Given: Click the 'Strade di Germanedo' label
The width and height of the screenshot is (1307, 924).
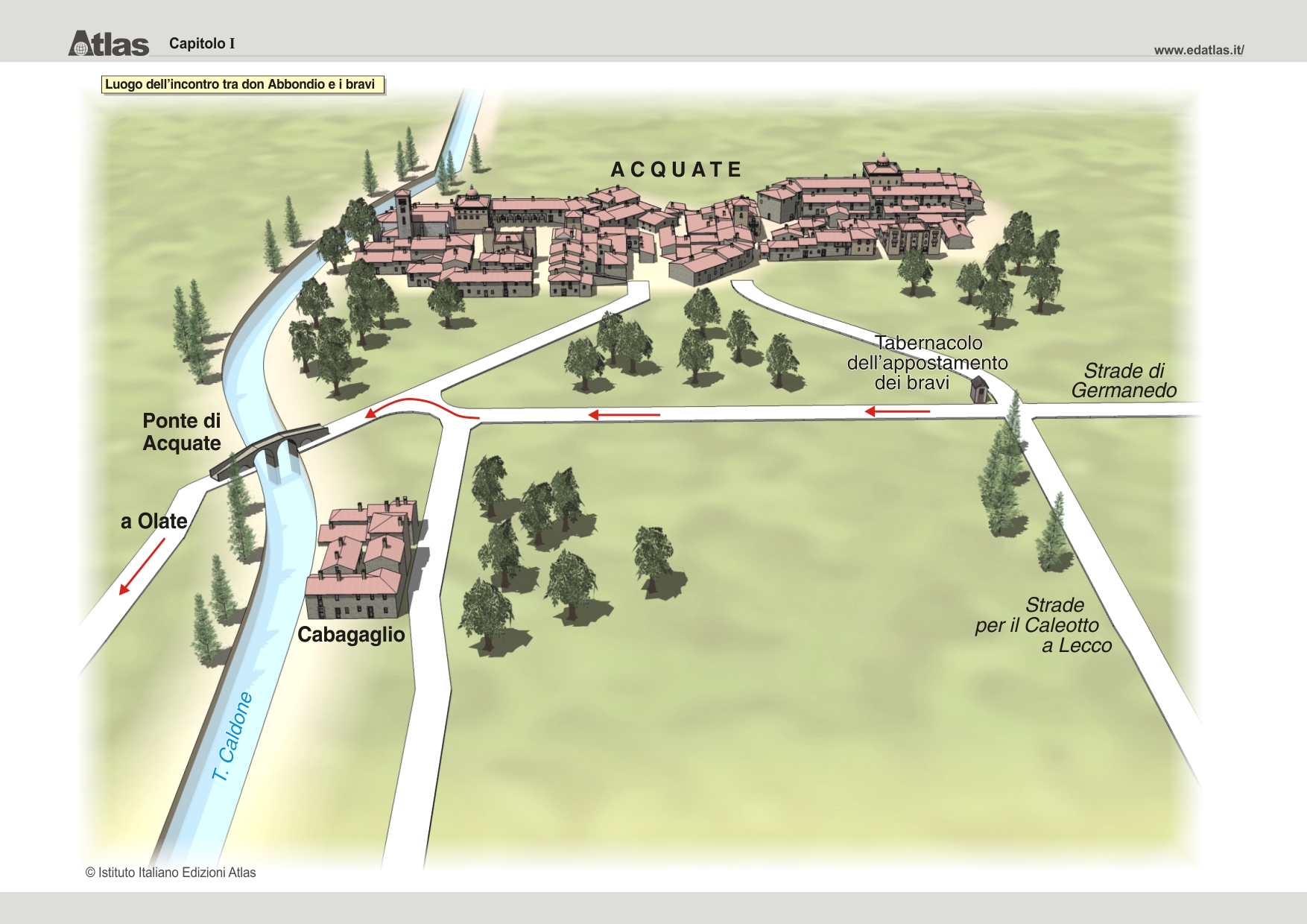Looking at the screenshot, I should coord(1124,380).
